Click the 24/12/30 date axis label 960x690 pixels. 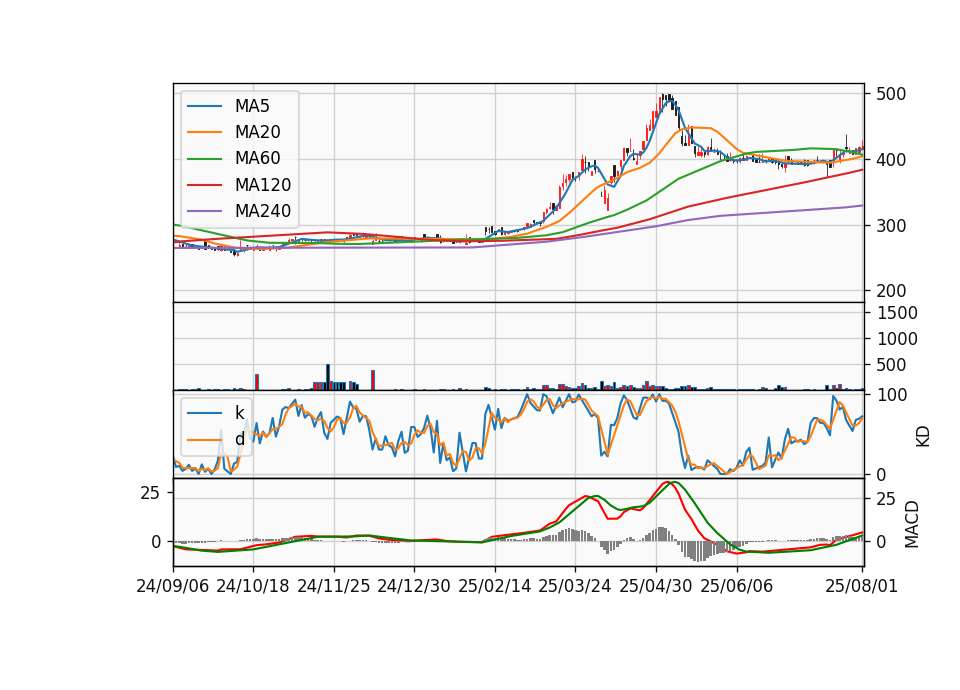pyautogui.click(x=414, y=586)
